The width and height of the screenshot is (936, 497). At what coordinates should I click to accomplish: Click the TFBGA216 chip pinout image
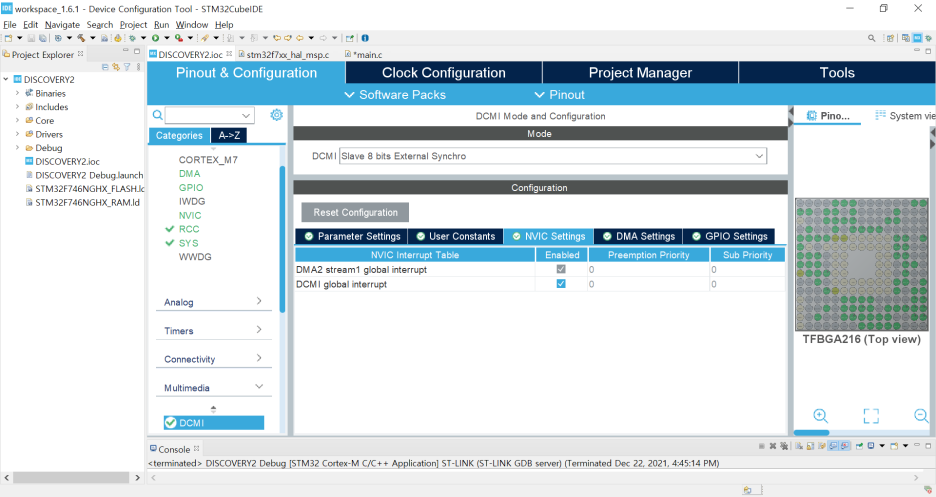(861, 264)
